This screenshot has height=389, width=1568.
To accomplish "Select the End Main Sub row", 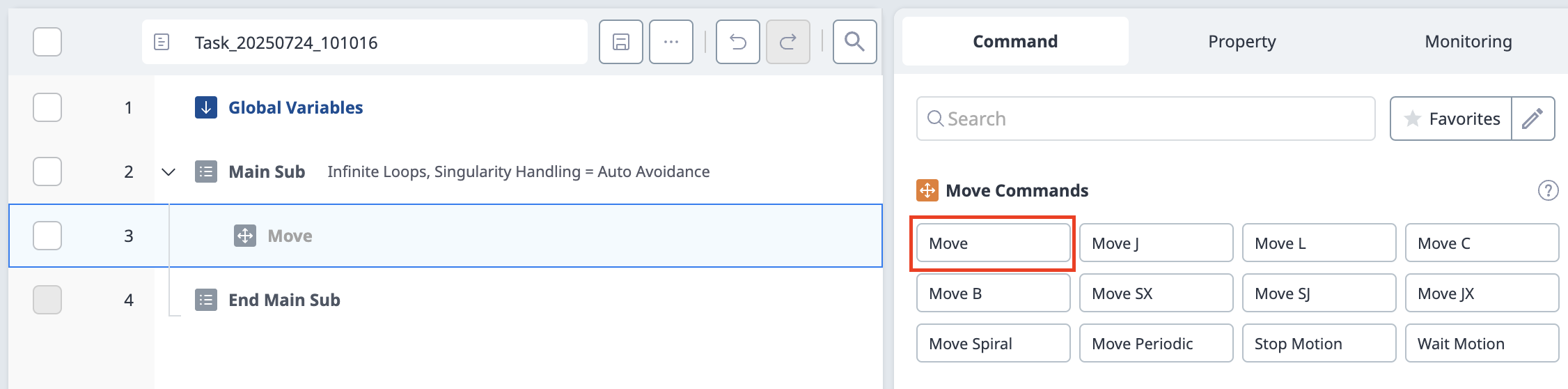I will coord(446,300).
